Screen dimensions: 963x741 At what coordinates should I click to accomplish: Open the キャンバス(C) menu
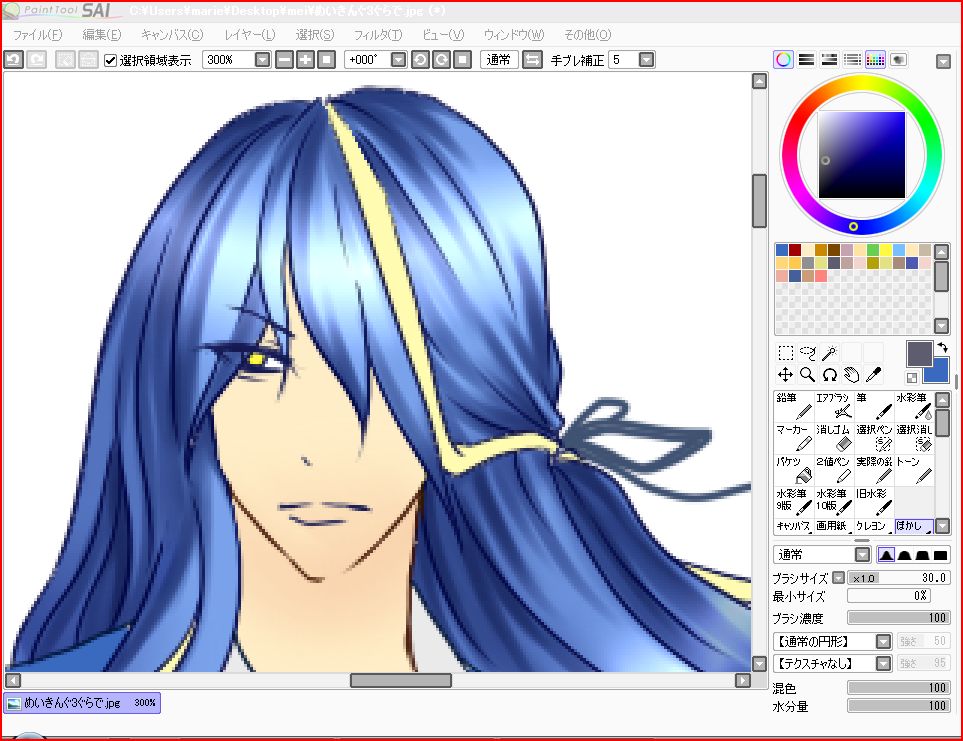point(172,35)
